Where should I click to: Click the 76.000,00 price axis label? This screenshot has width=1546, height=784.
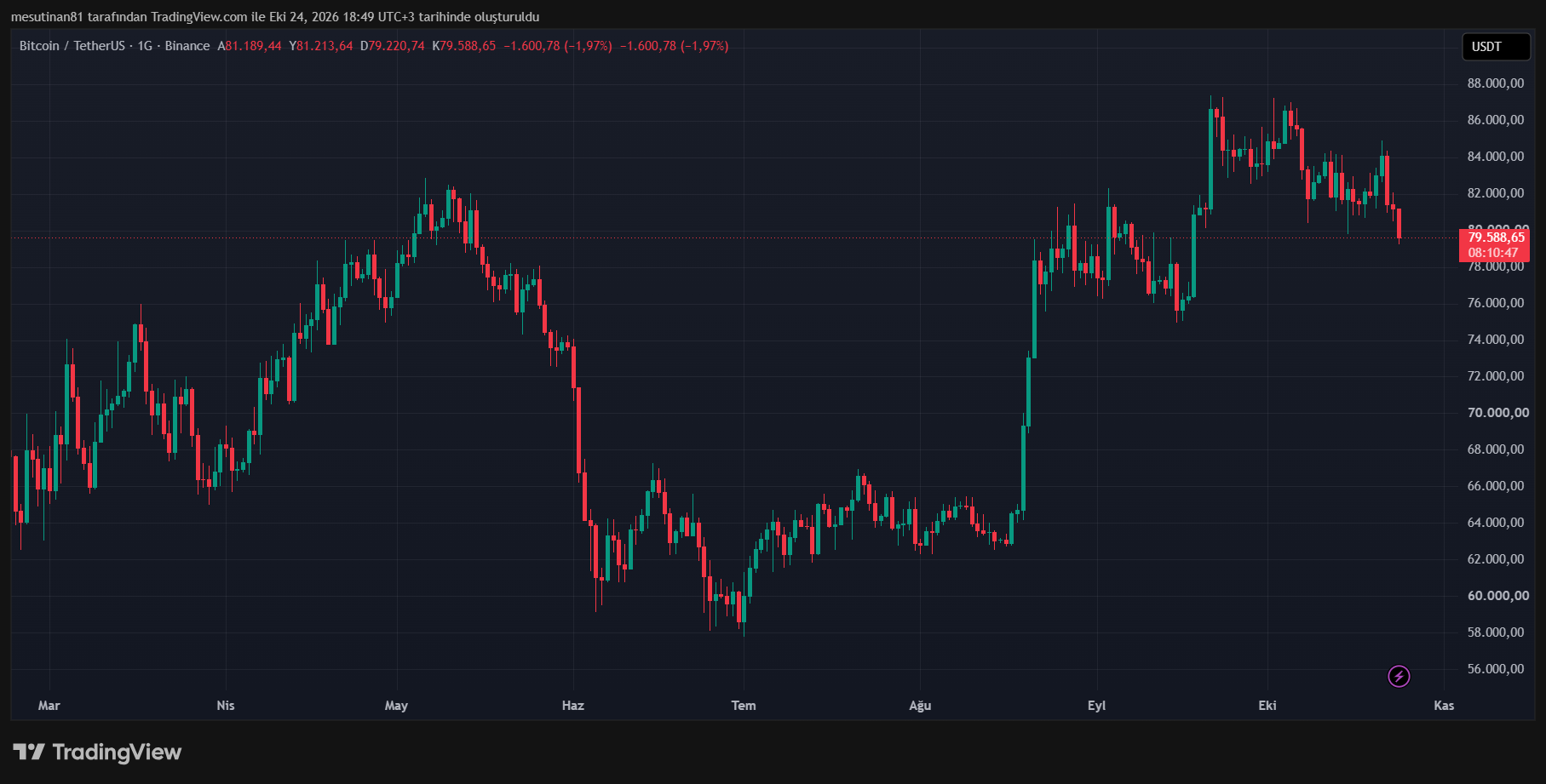pos(1495,303)
